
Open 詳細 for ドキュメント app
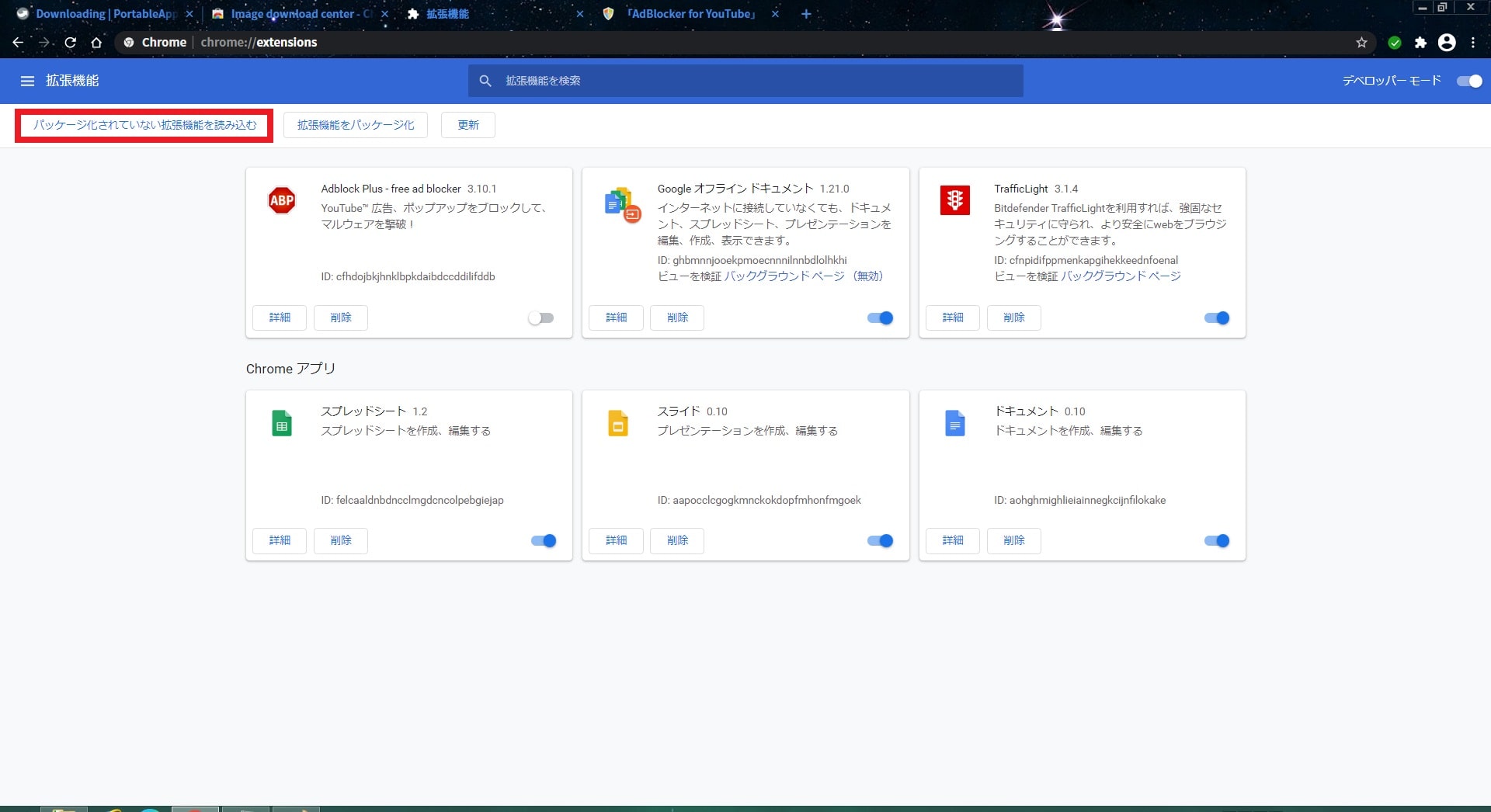pos(953,540)
